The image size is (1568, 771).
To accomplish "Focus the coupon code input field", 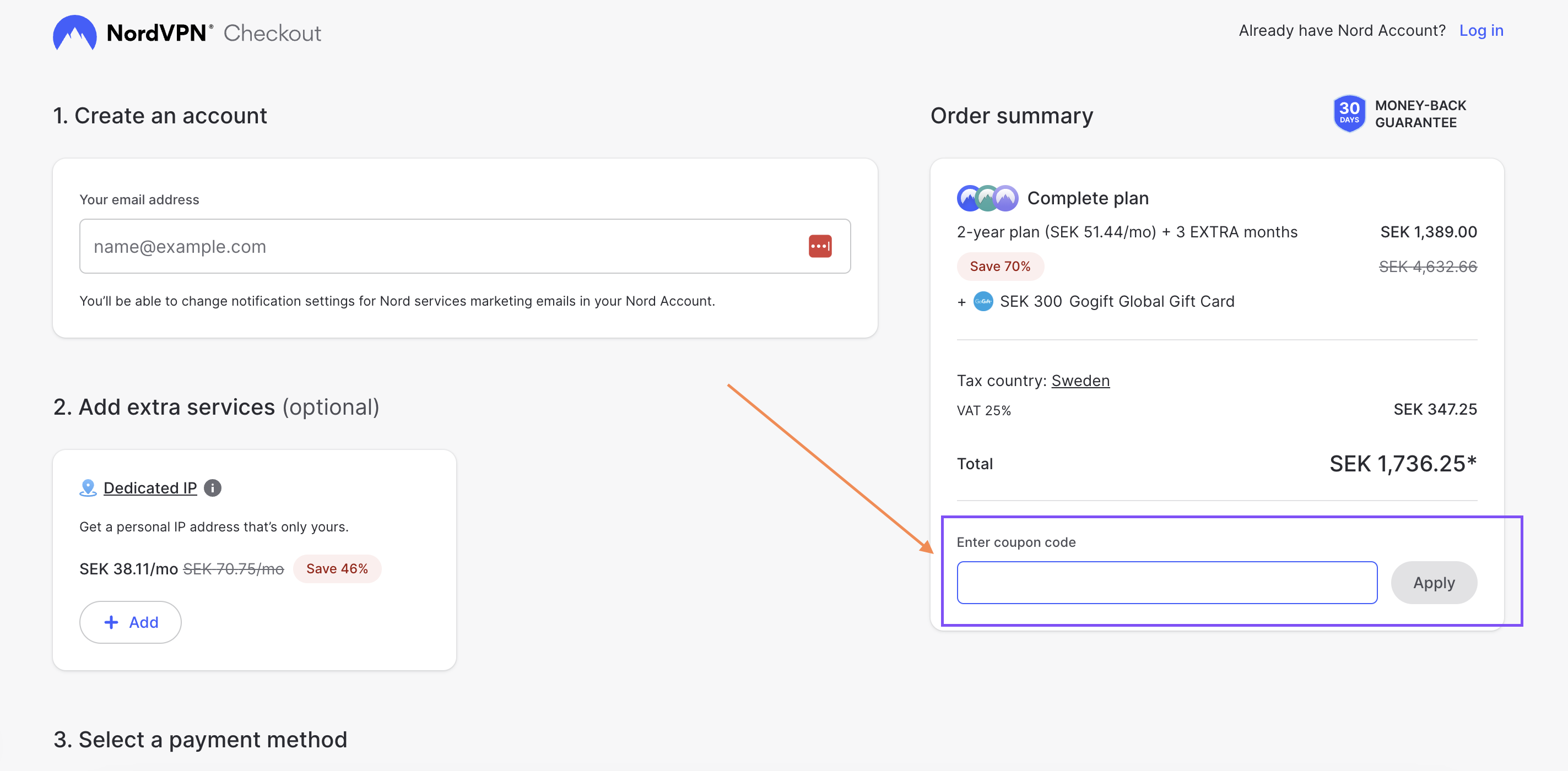I will coord(1166,582).
